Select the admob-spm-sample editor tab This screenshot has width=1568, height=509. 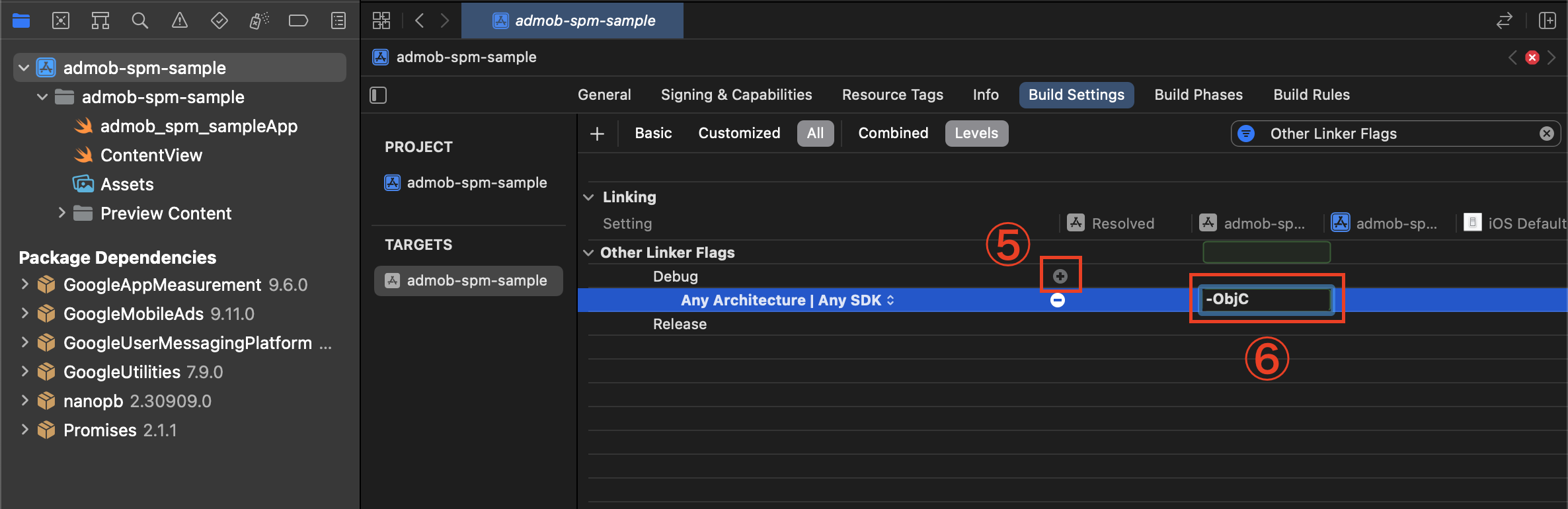572,20
